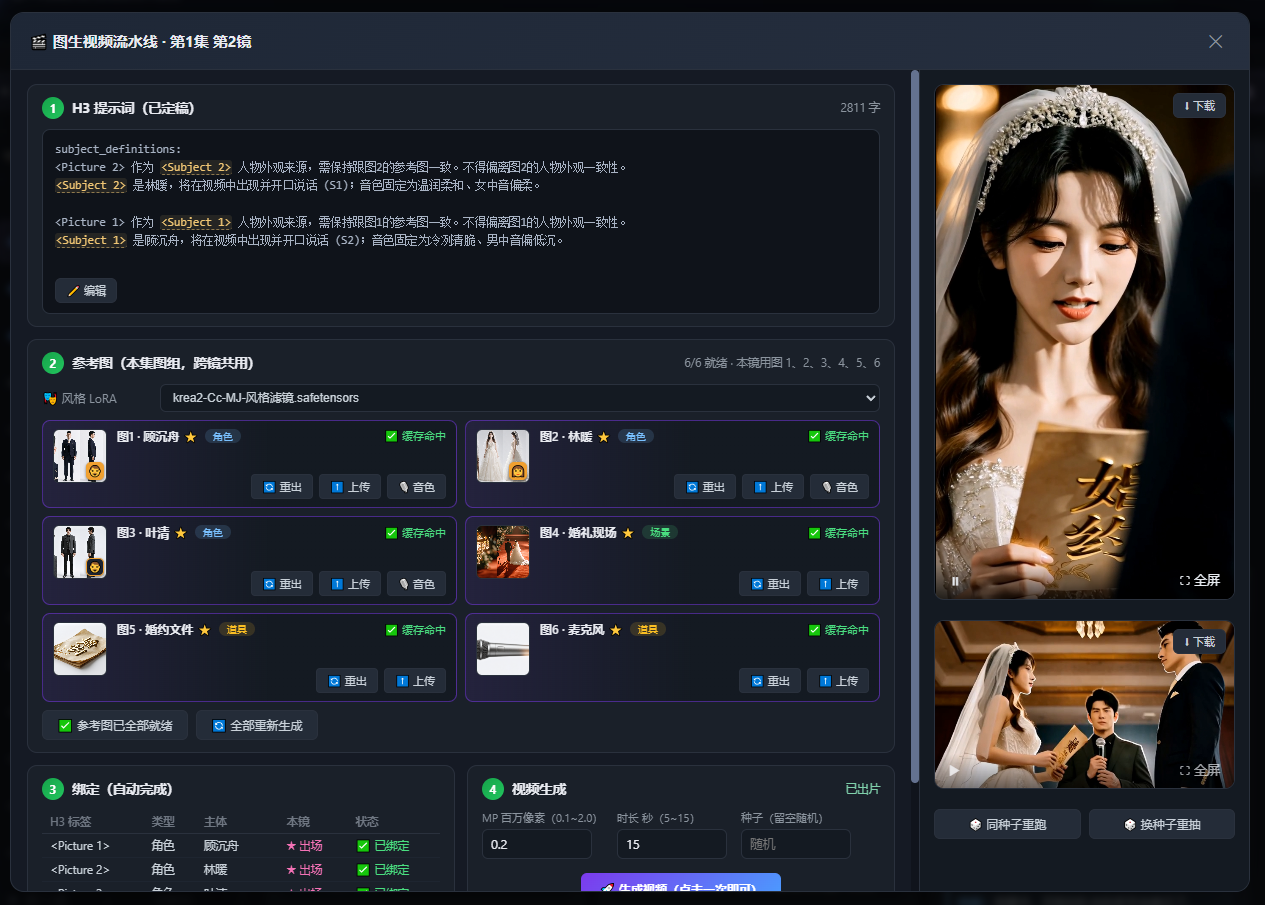Click the 2811 字 character count
Image resolution: width=1265 pixels, height=905 pixels.
coord(860,107)
